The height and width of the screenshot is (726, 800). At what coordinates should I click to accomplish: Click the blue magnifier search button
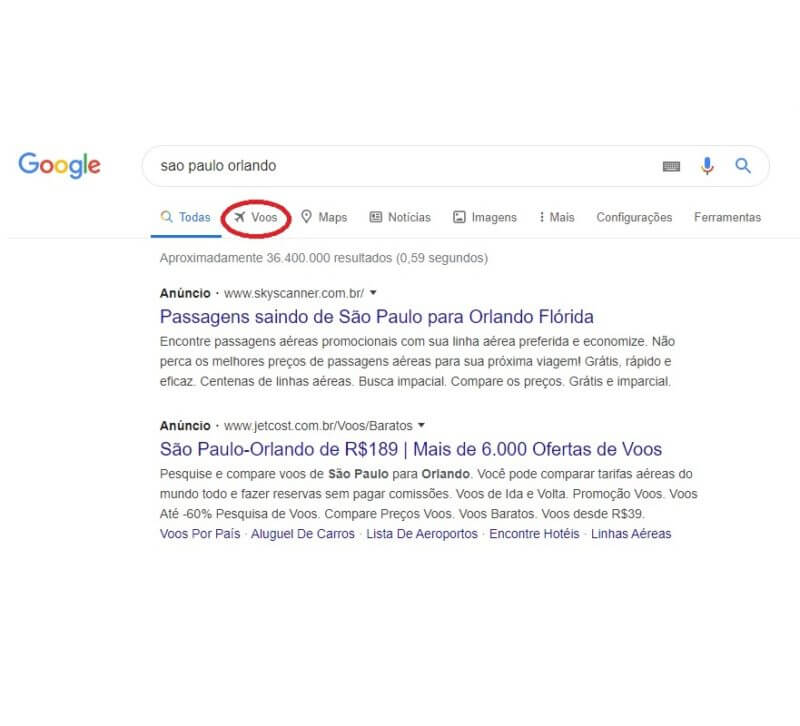(742, 165)
